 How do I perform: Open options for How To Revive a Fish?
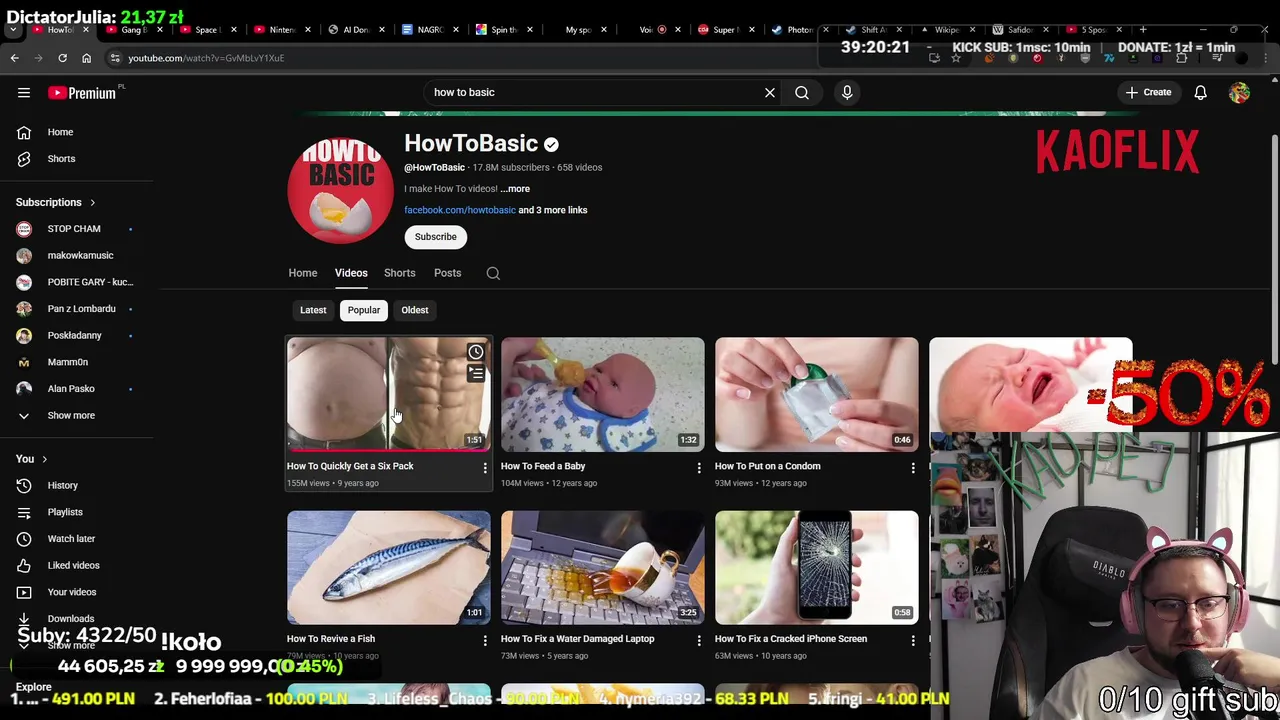pos(485,640)
